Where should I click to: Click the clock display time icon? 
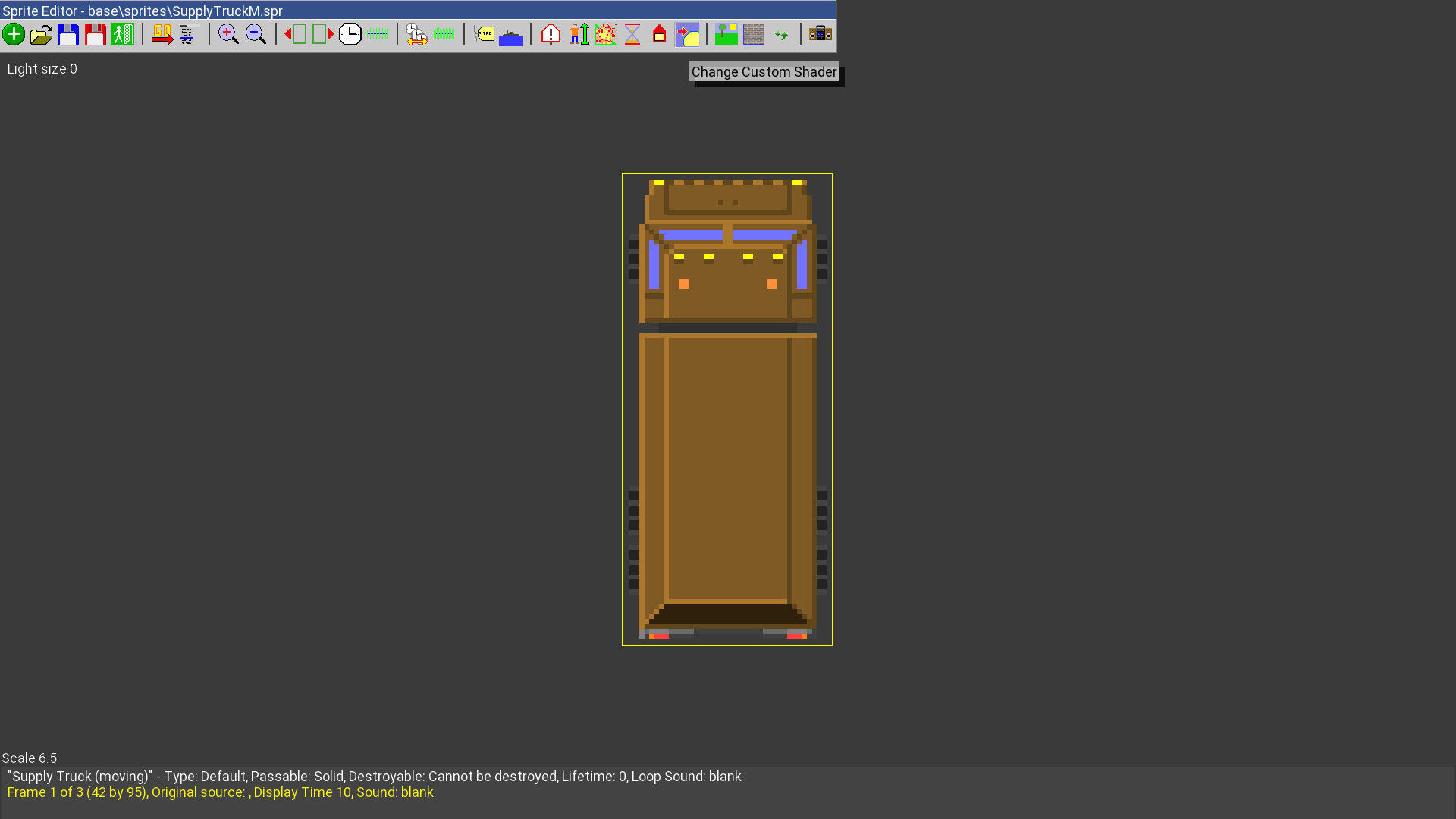[350, 34]
